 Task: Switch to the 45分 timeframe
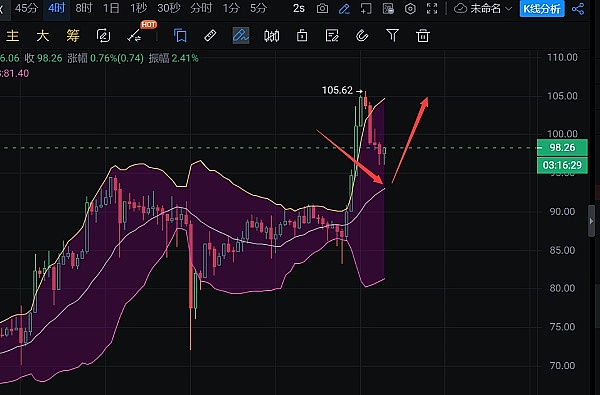tap(26, 8)
